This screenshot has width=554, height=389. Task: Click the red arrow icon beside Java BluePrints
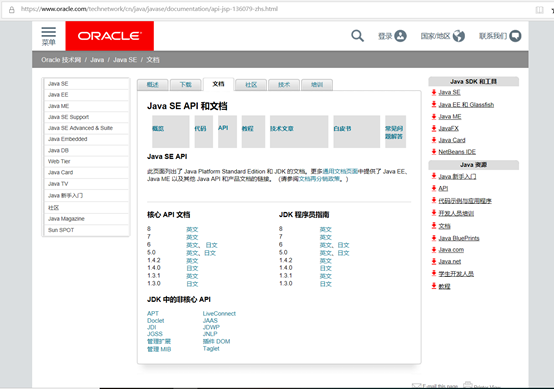pyautogui.click(x=434, y=238)
